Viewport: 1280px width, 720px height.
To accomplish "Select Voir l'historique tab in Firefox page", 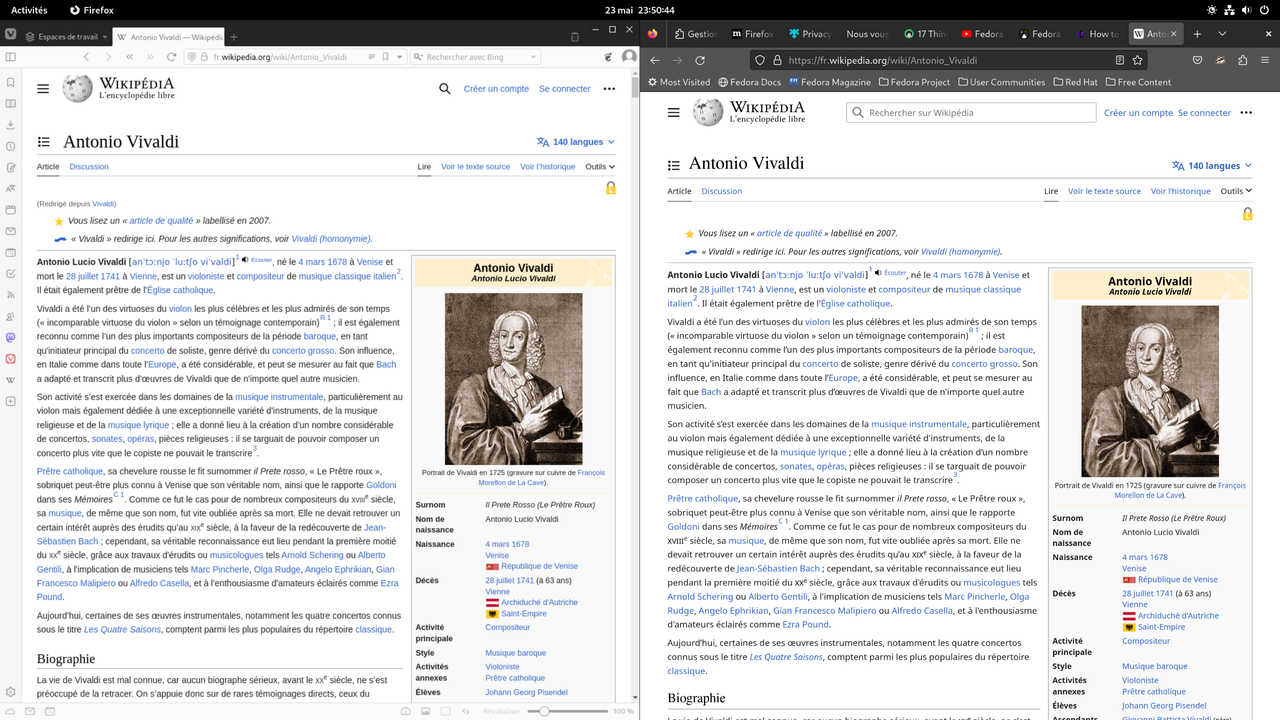I will coord(1180,191).
